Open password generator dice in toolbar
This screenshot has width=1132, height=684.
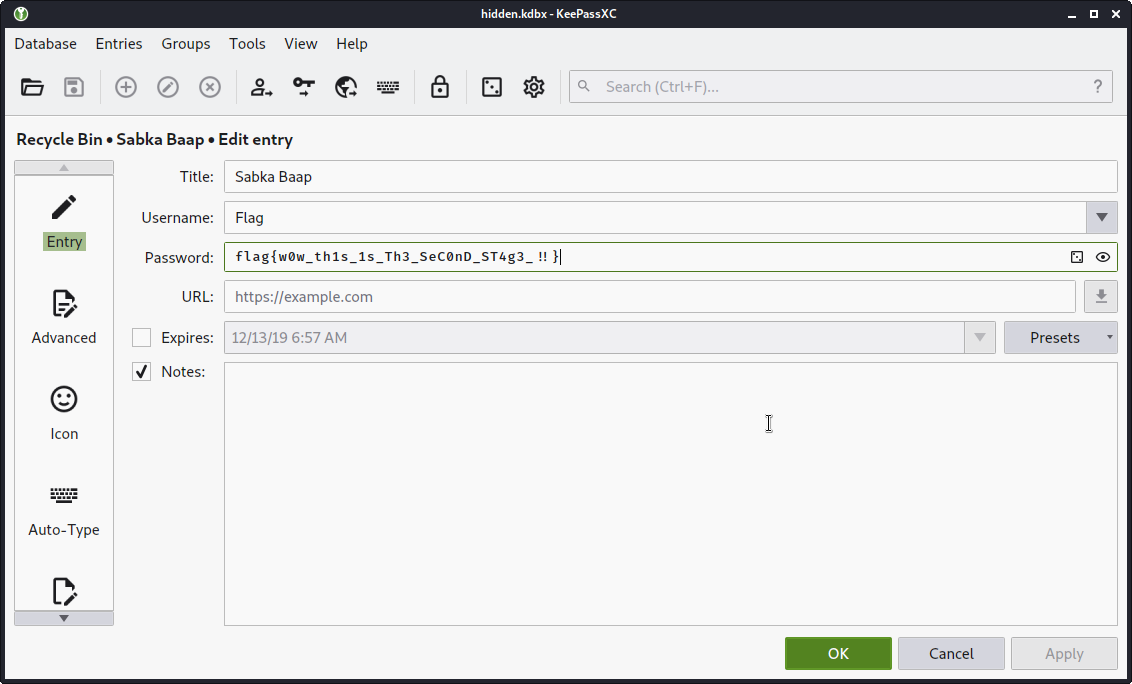point(492,87)
